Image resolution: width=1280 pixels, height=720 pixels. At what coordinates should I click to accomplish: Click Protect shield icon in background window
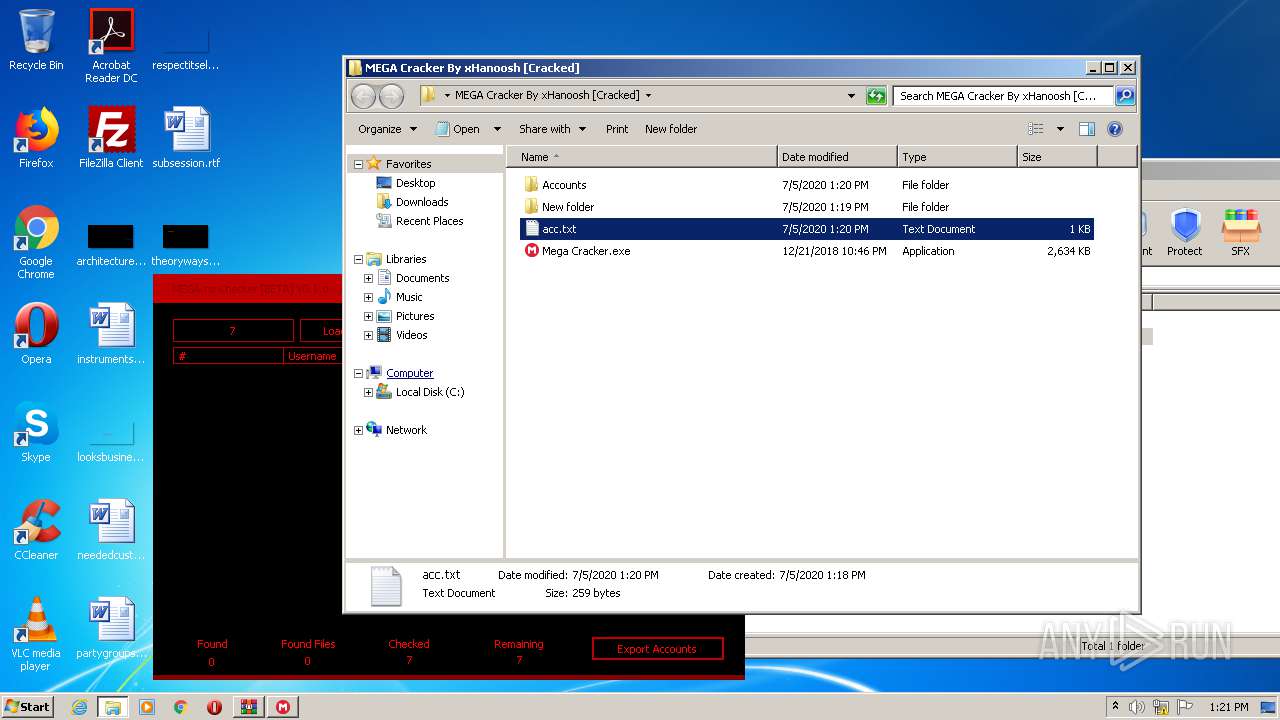tap(1185, 233)
